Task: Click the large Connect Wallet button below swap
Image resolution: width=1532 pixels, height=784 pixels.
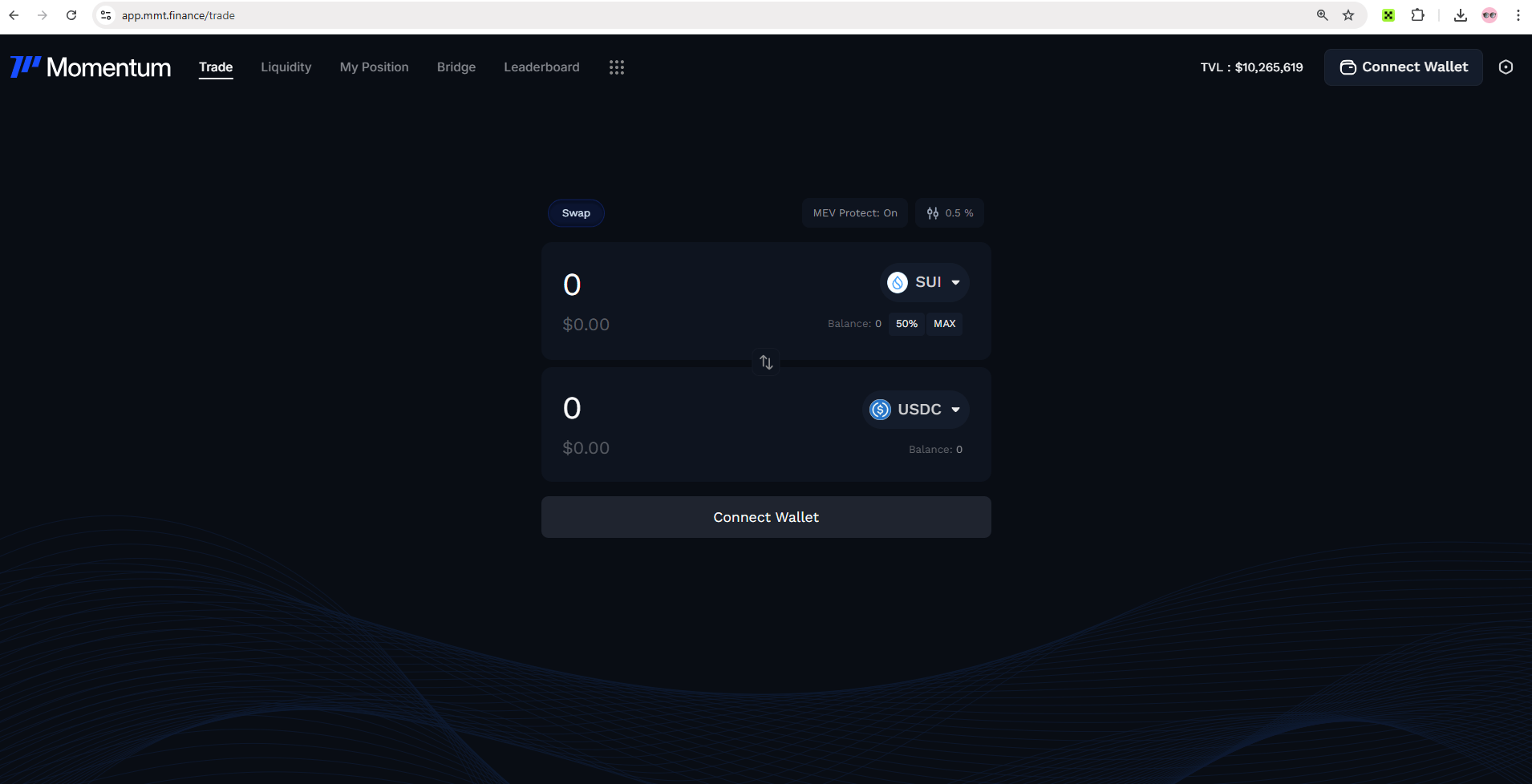Action: coord(766,517)
